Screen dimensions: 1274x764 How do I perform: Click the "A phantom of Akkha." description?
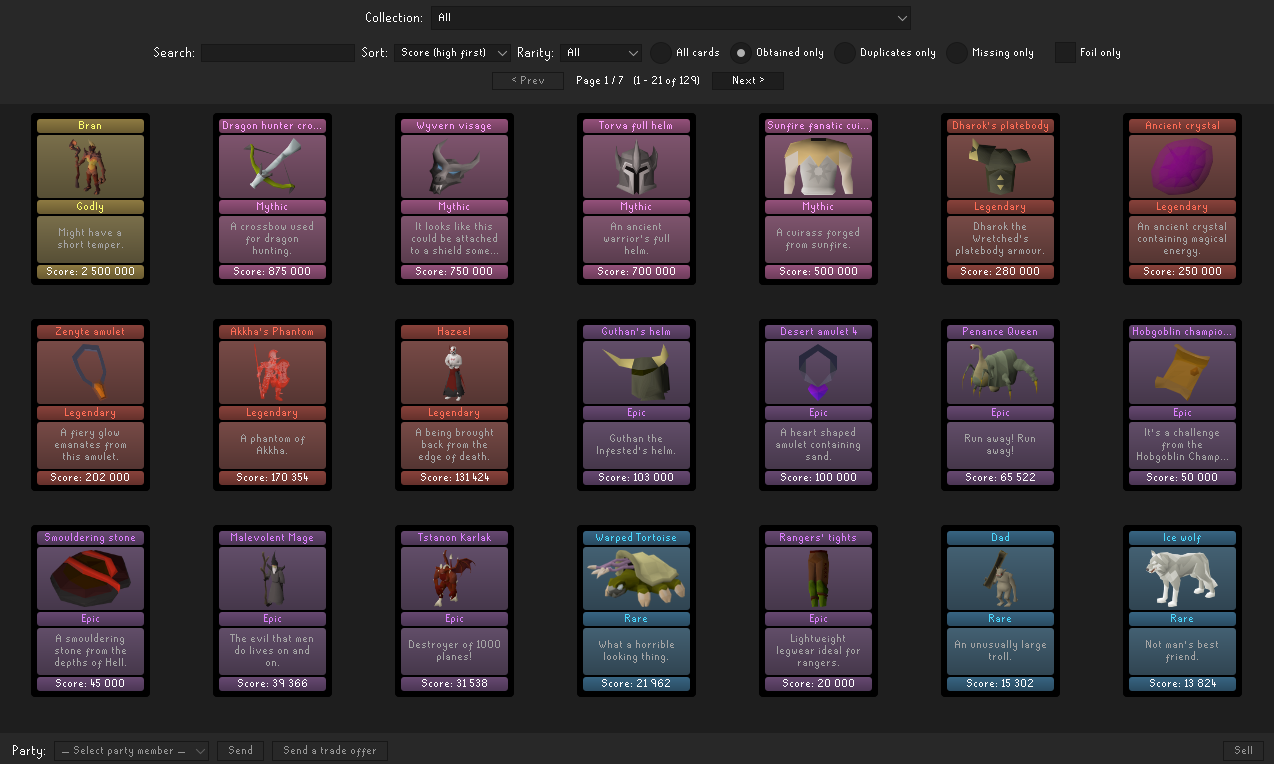[272, 445]
